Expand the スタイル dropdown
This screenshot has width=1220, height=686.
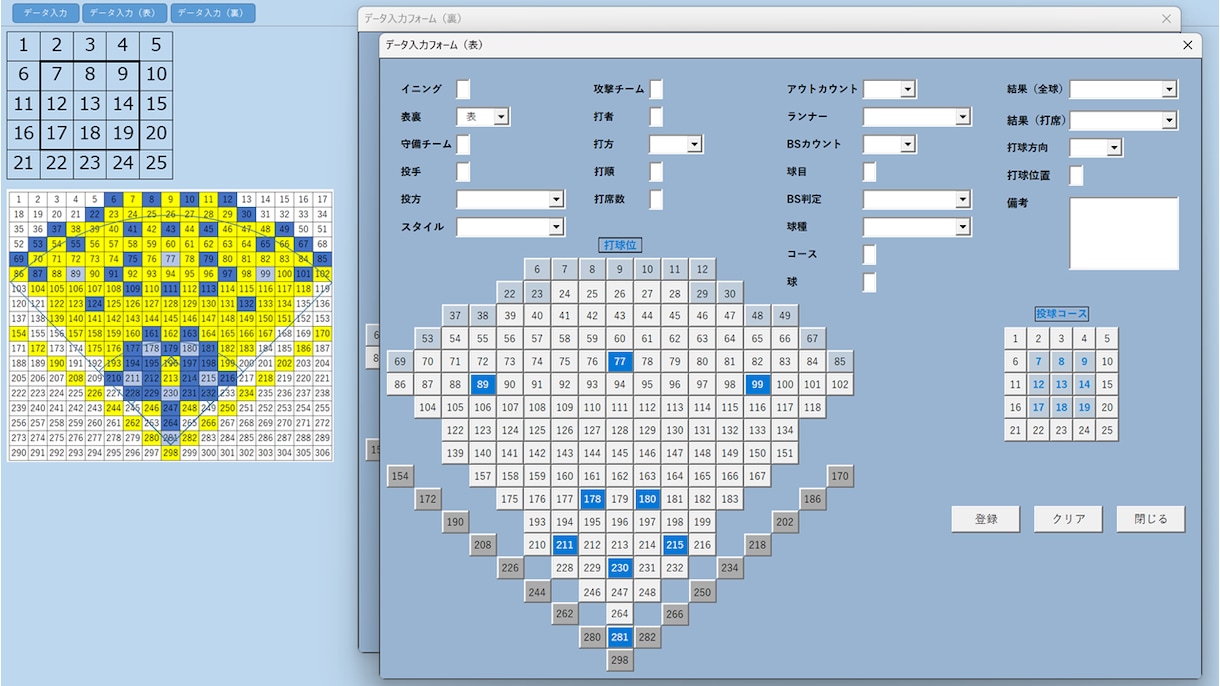point(556,227)
